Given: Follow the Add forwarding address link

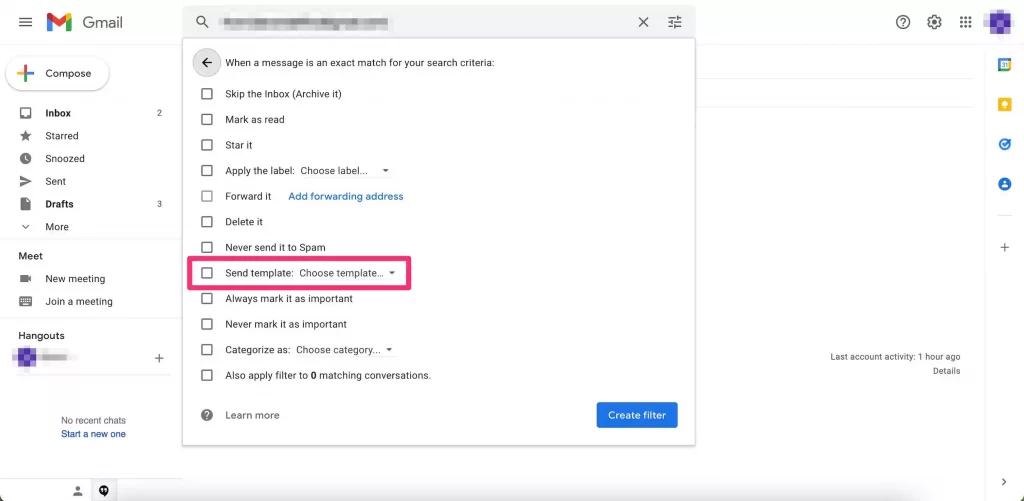Looking at the screenshot, I should point(346,197).
